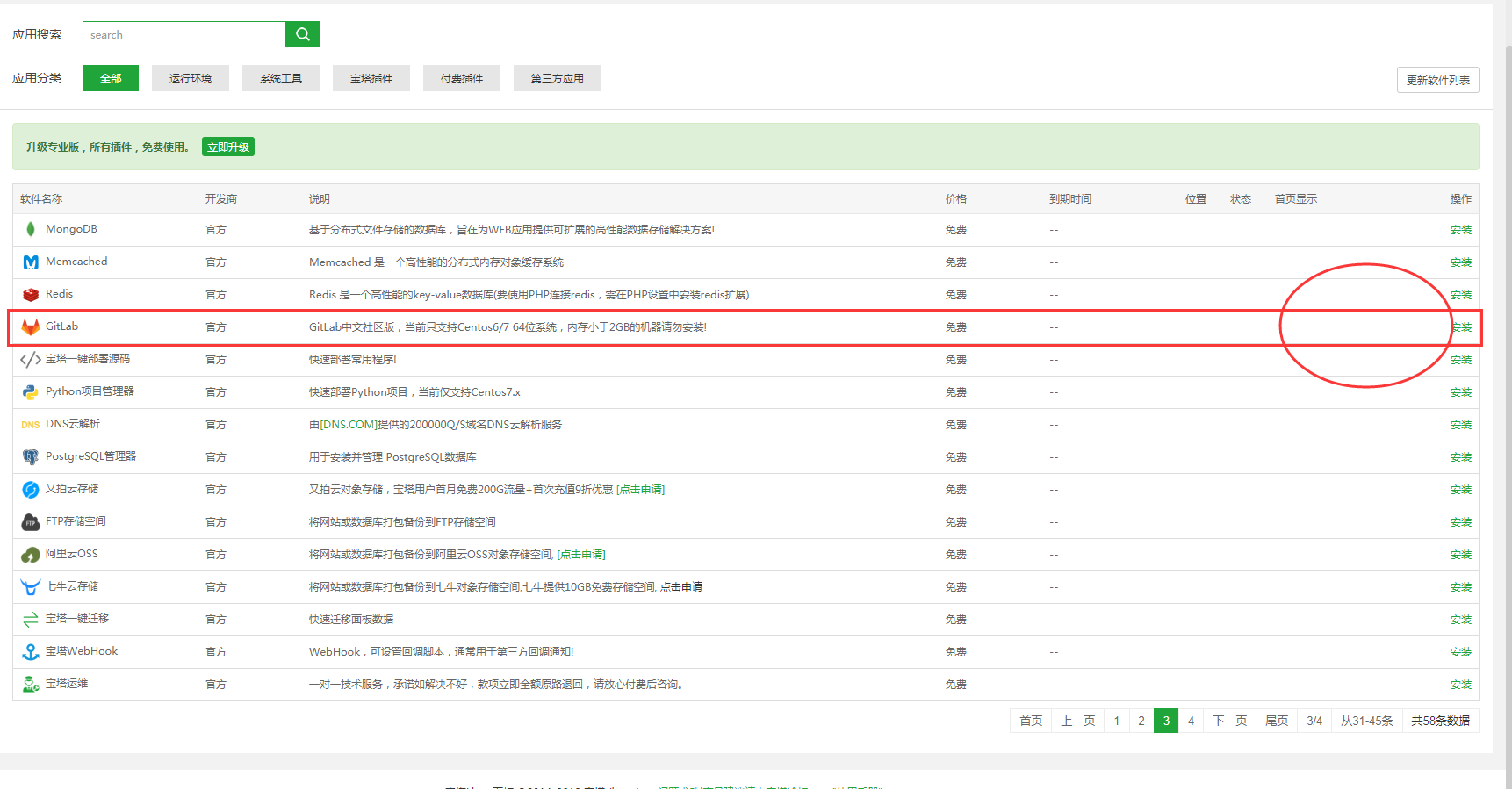Open the 宝塔插件 category
1512x789 pixels.
click(x=371, y=78)
